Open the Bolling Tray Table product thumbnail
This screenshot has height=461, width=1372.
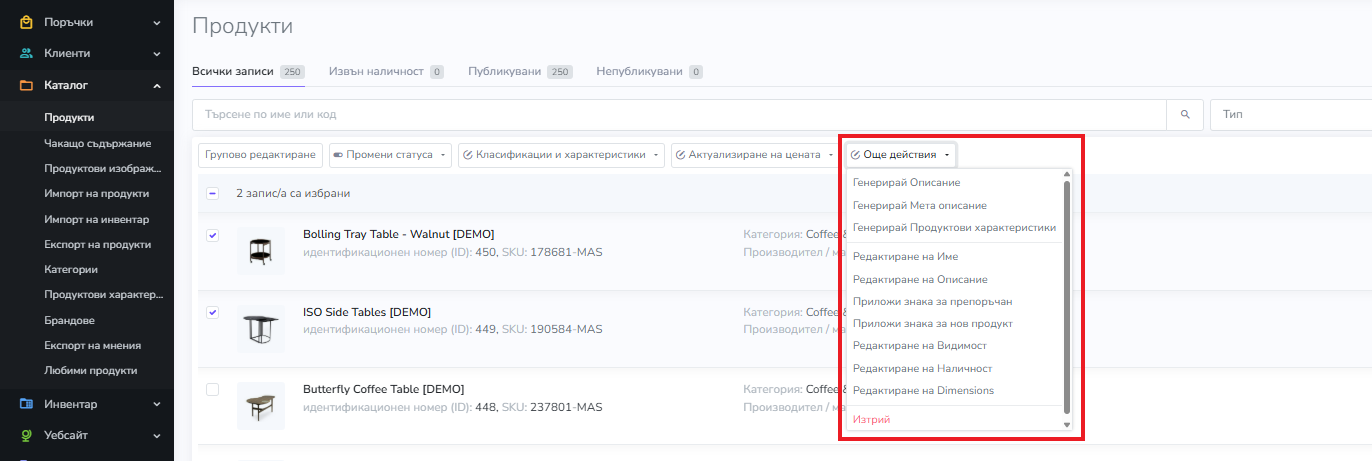(x=260, y=251)
